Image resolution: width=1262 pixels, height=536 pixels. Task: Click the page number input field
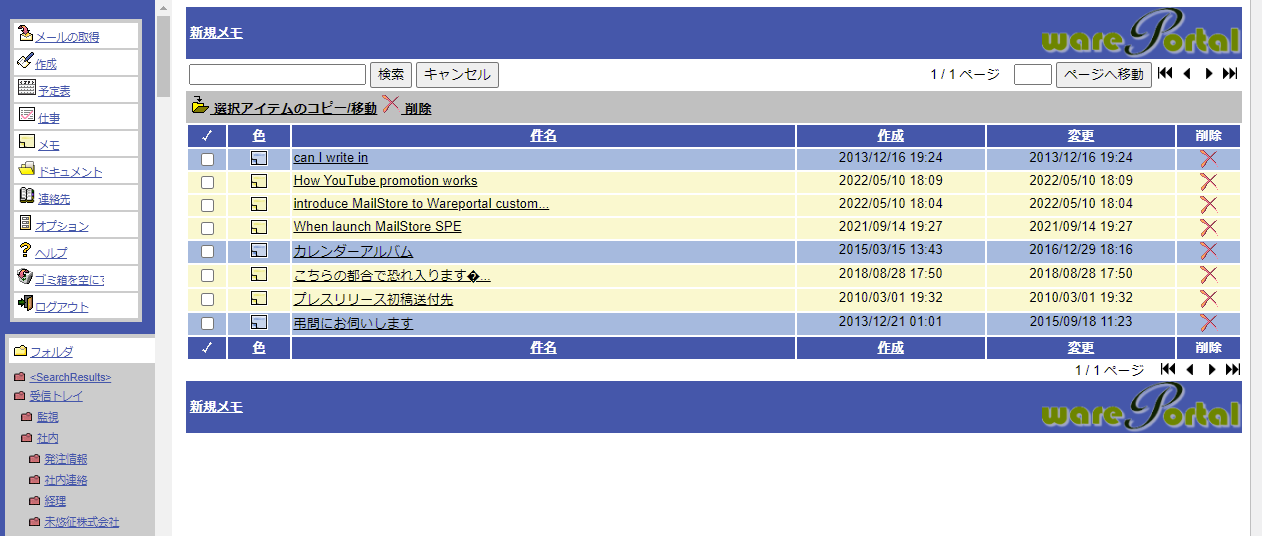pyautogui.click(x=1032, y=75)
